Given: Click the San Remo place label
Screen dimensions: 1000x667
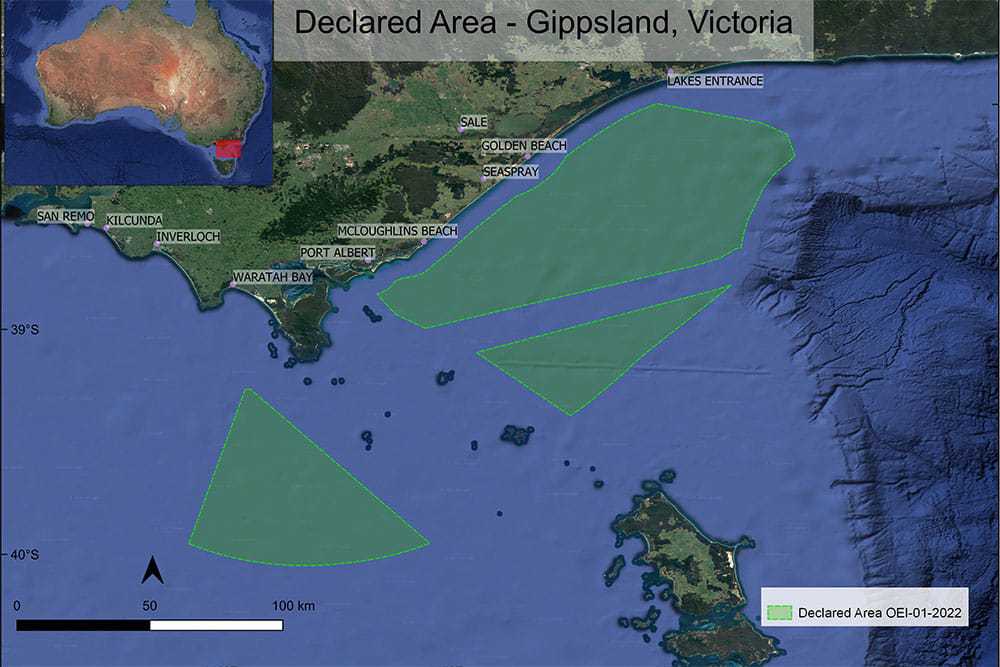Looking at the screenshot, I should pos(65,215).
